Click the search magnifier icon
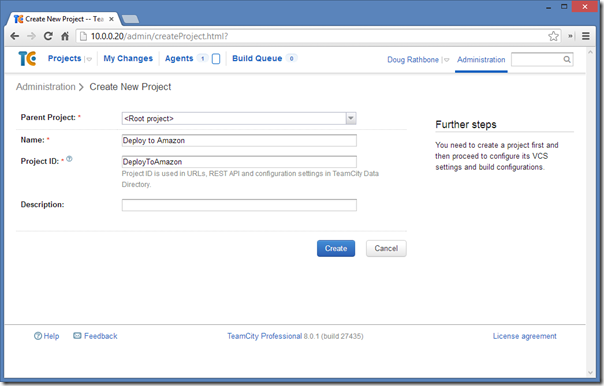The height and width of the screenshot is (386, 604). tap(567, 59)
